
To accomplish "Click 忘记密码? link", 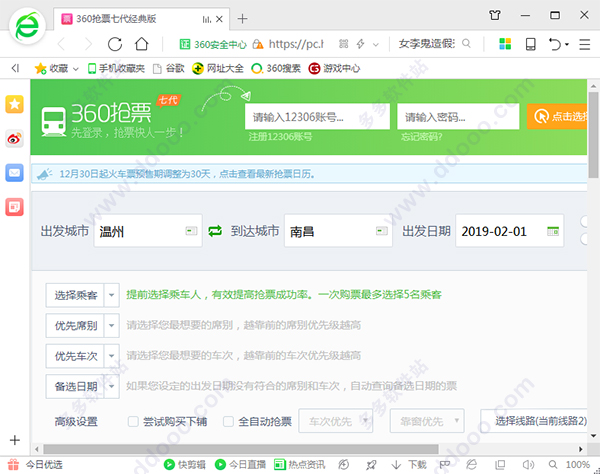I will [422, 137].
